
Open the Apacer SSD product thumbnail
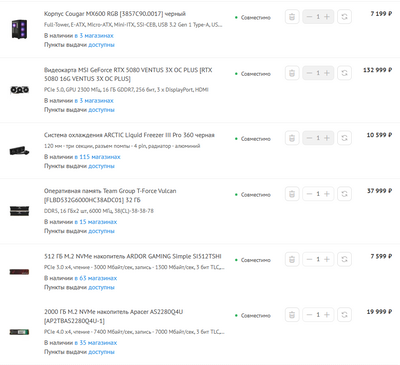[19, 332]
